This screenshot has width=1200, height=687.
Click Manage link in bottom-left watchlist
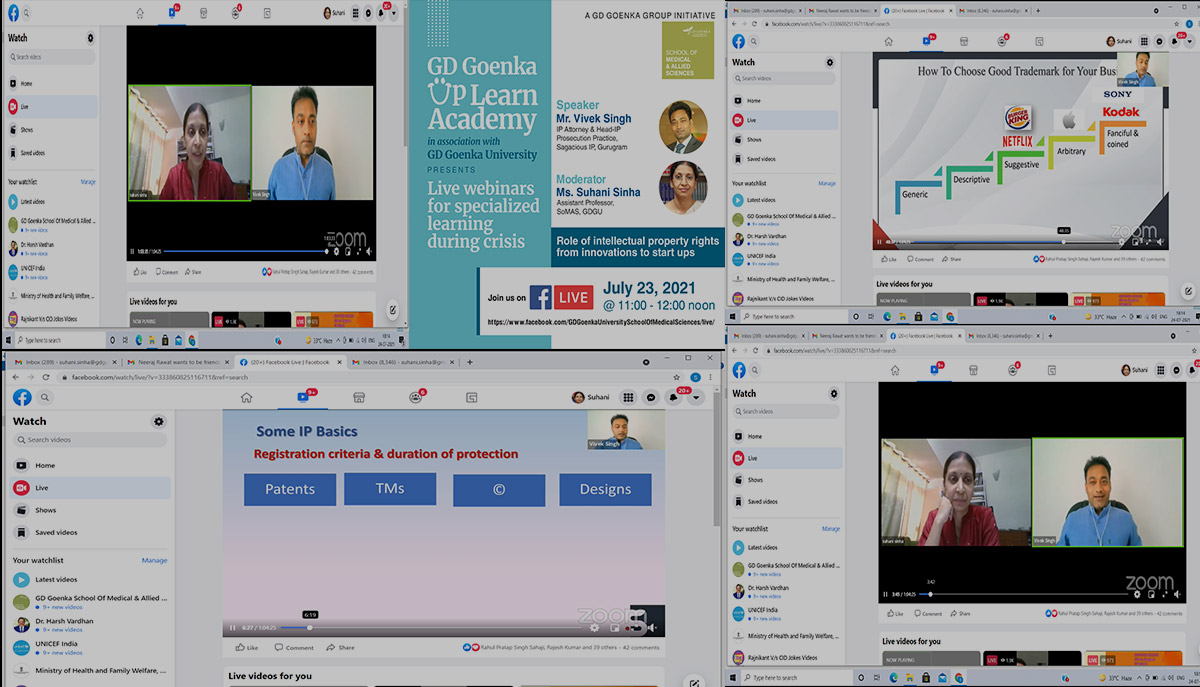click(x=154, y=560)
